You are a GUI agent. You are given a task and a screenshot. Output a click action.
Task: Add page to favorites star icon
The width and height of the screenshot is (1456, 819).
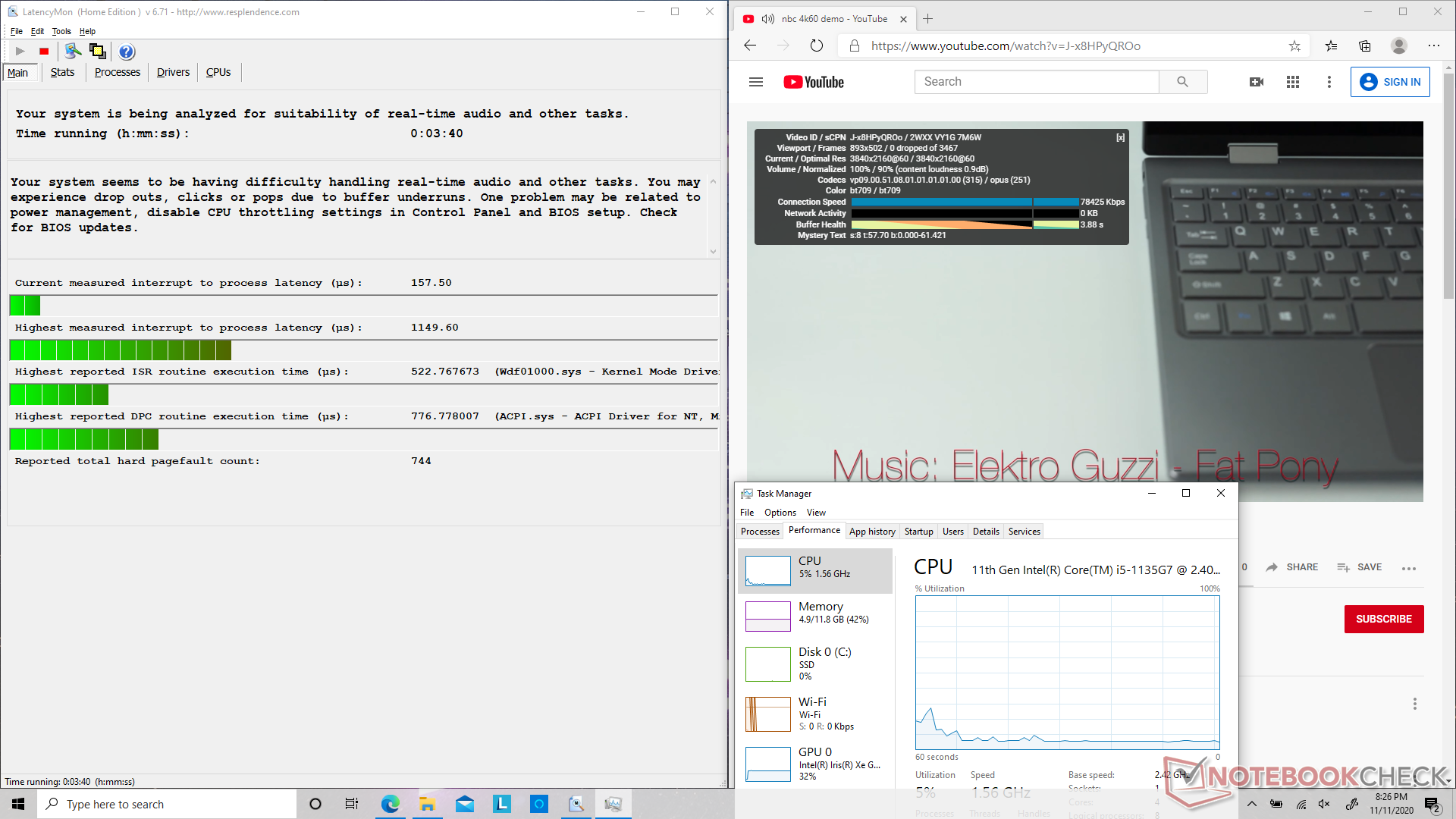[1294, 46]
